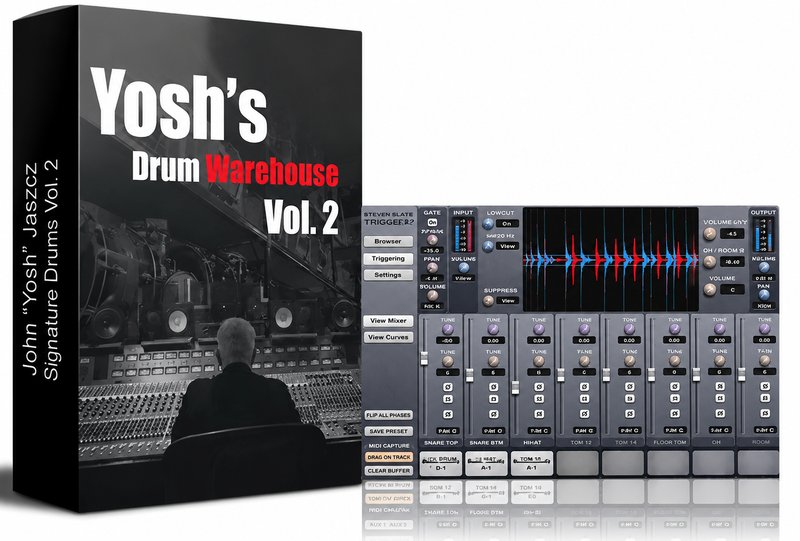
Task: Click the Output level meter
Action: tap(764, 236)
